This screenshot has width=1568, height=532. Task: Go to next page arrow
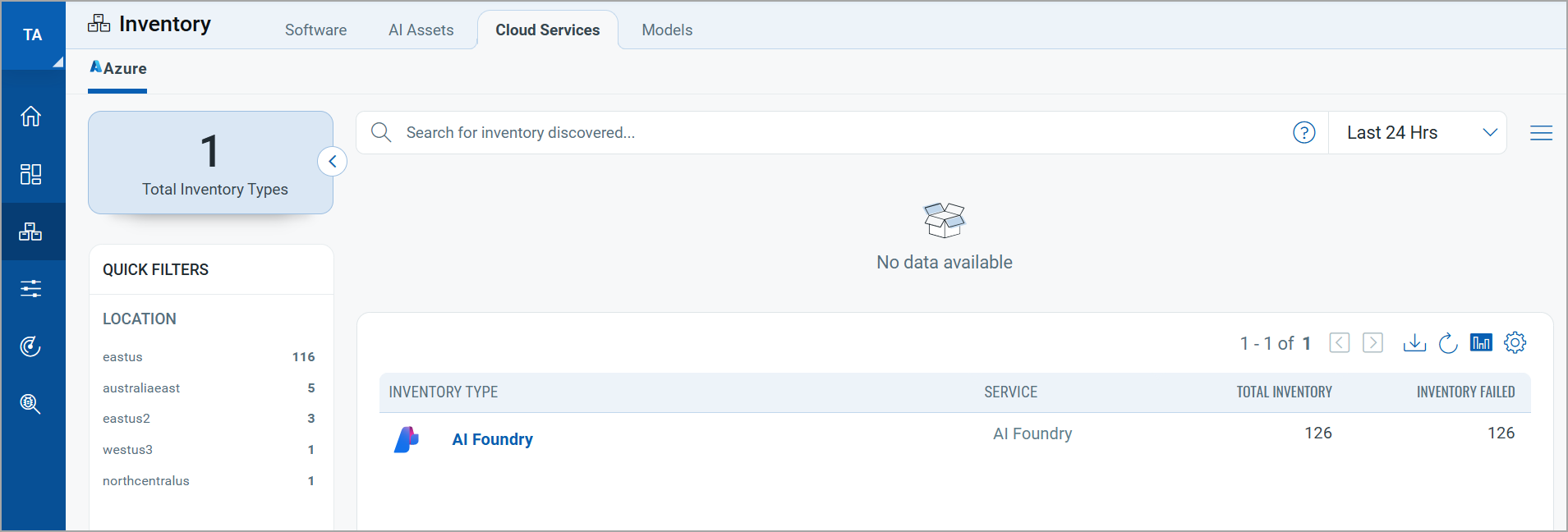click(1373, 342)
